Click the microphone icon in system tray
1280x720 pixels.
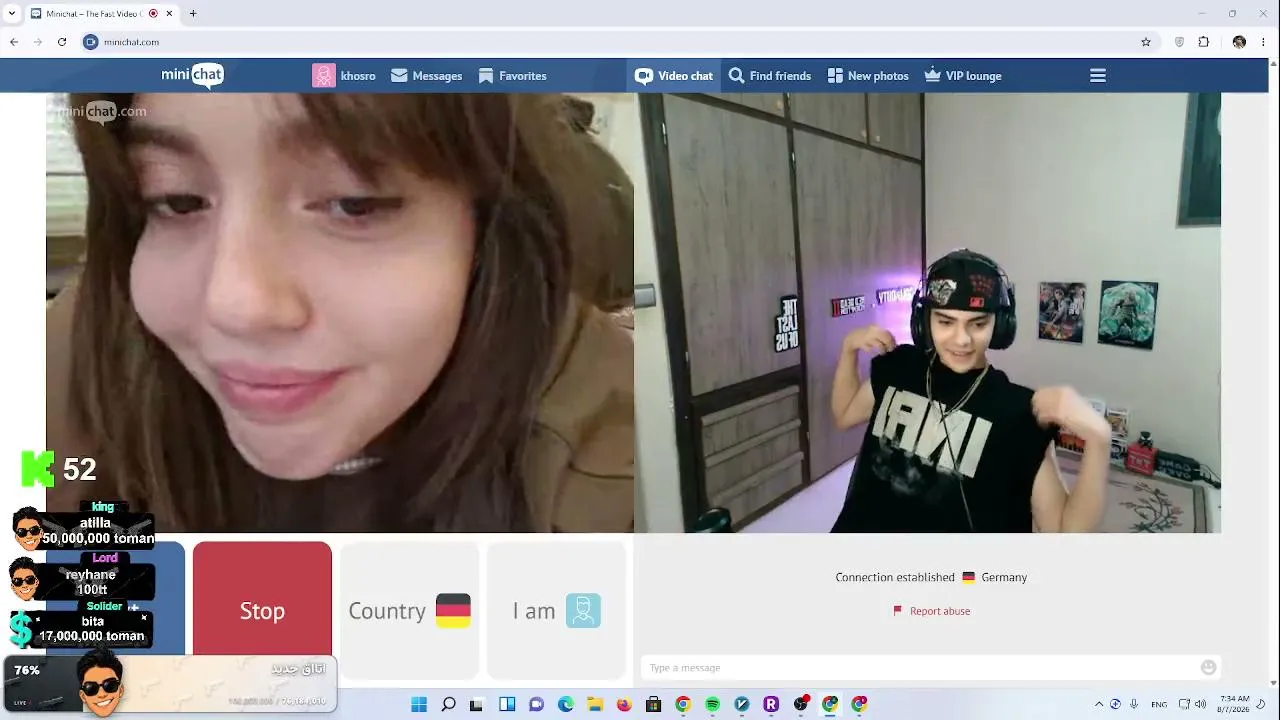point(1134,704)
